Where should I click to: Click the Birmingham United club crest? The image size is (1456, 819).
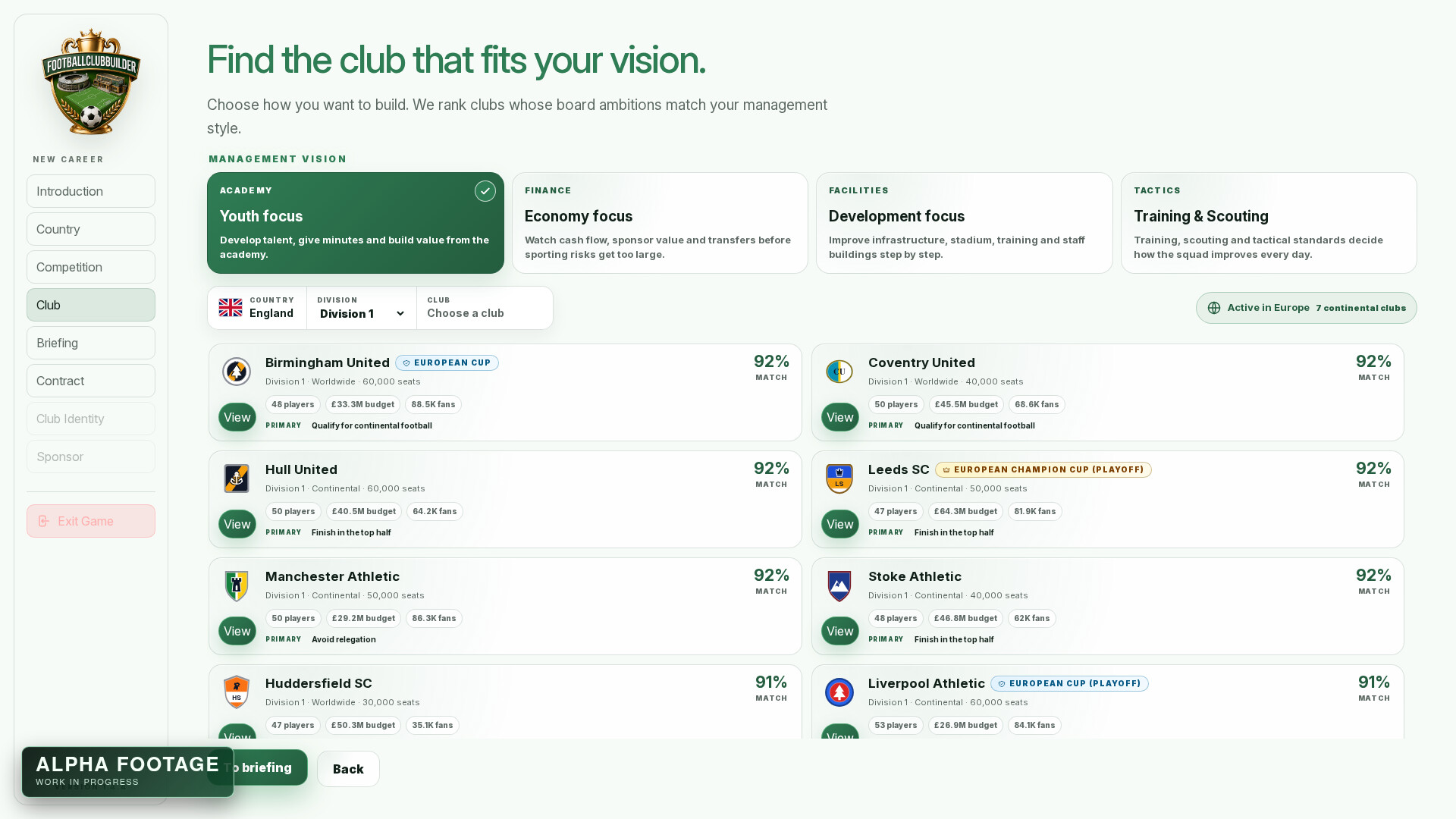tap(237, 372)
